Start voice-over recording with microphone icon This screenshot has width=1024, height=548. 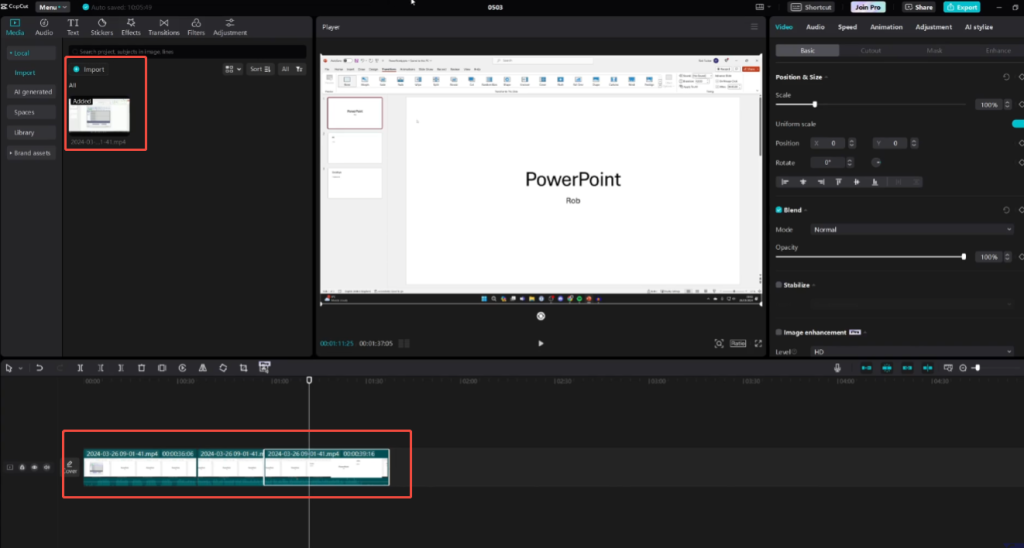tap(837, 368)
